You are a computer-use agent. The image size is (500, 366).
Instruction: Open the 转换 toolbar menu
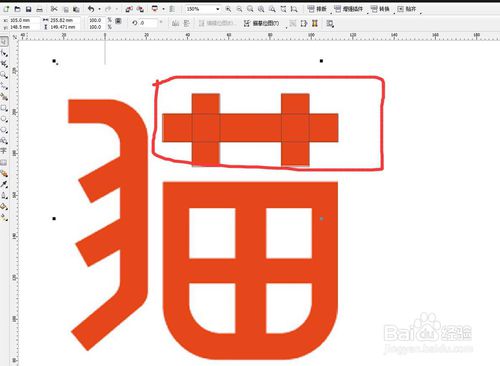[x=381, y=9]
